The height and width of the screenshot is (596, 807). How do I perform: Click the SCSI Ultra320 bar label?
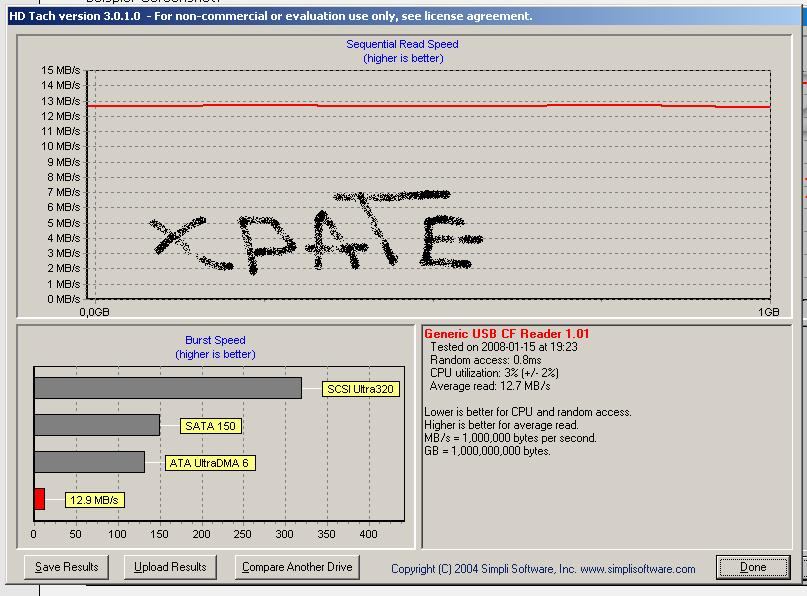point(360,389)
